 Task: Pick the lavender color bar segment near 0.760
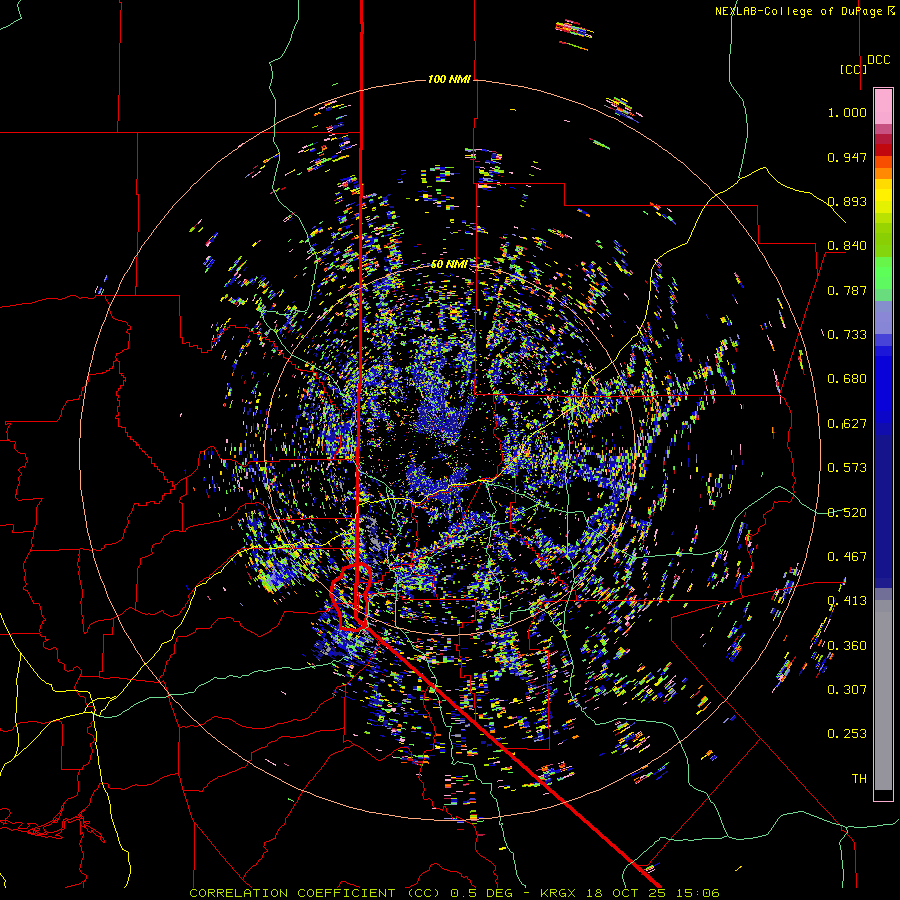click(x=883, y=317)
